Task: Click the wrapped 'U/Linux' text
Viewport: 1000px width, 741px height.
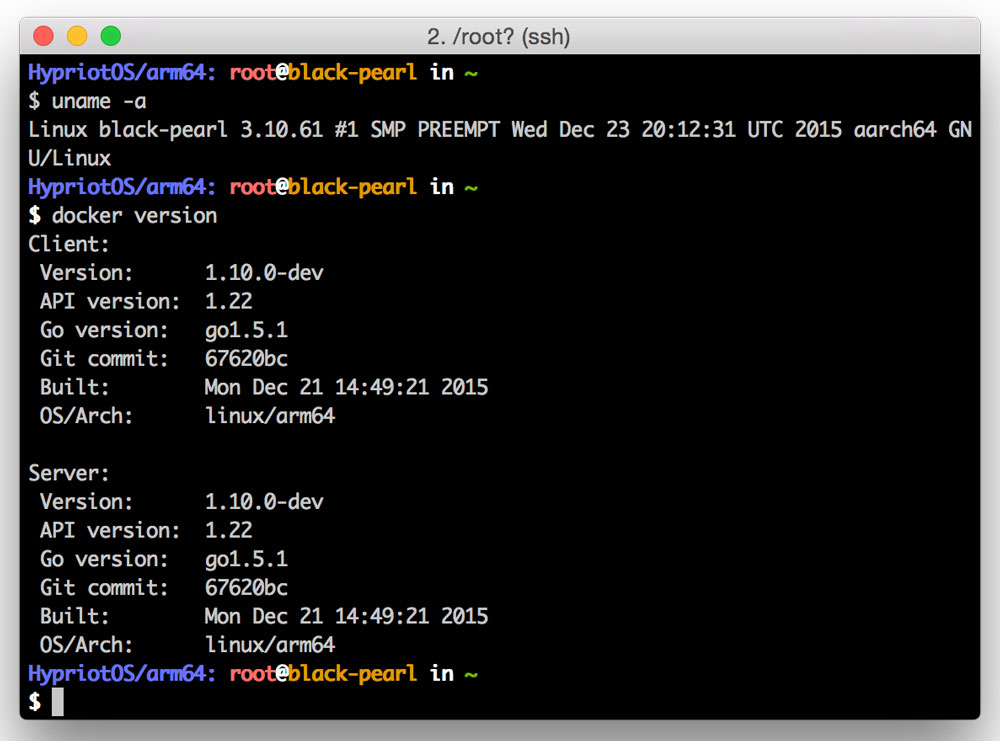Action: tap(69, 158)
